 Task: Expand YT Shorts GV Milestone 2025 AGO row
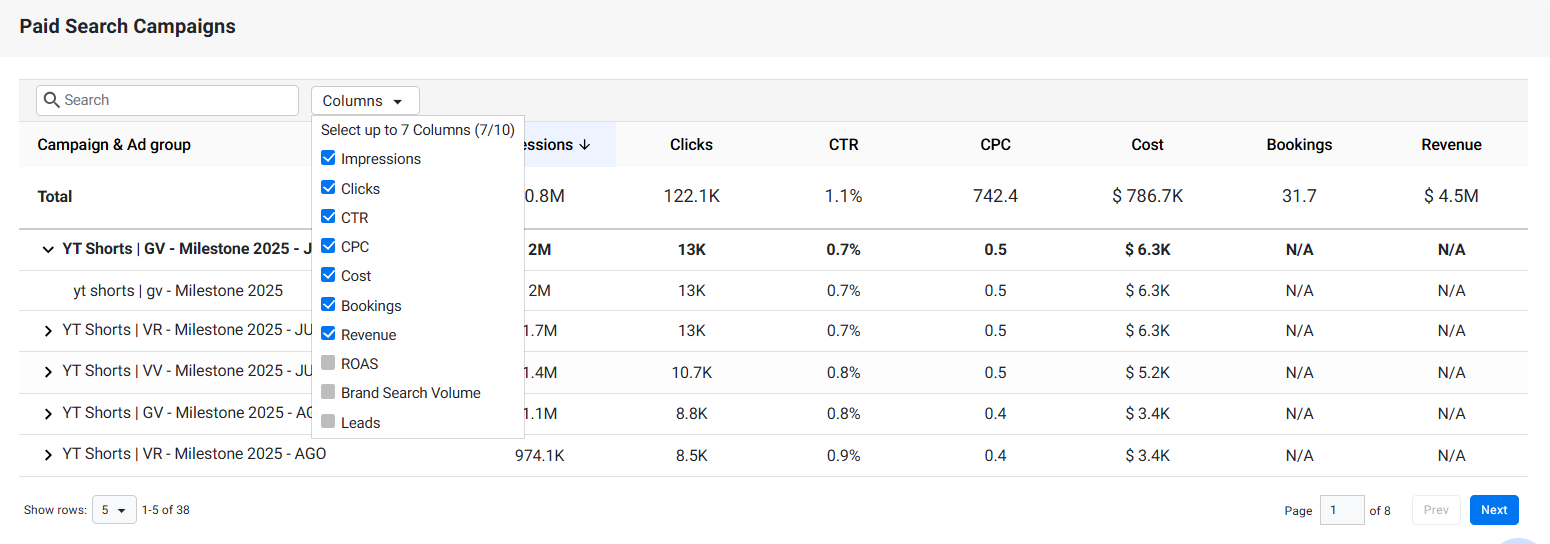click(x=48, y=414)
